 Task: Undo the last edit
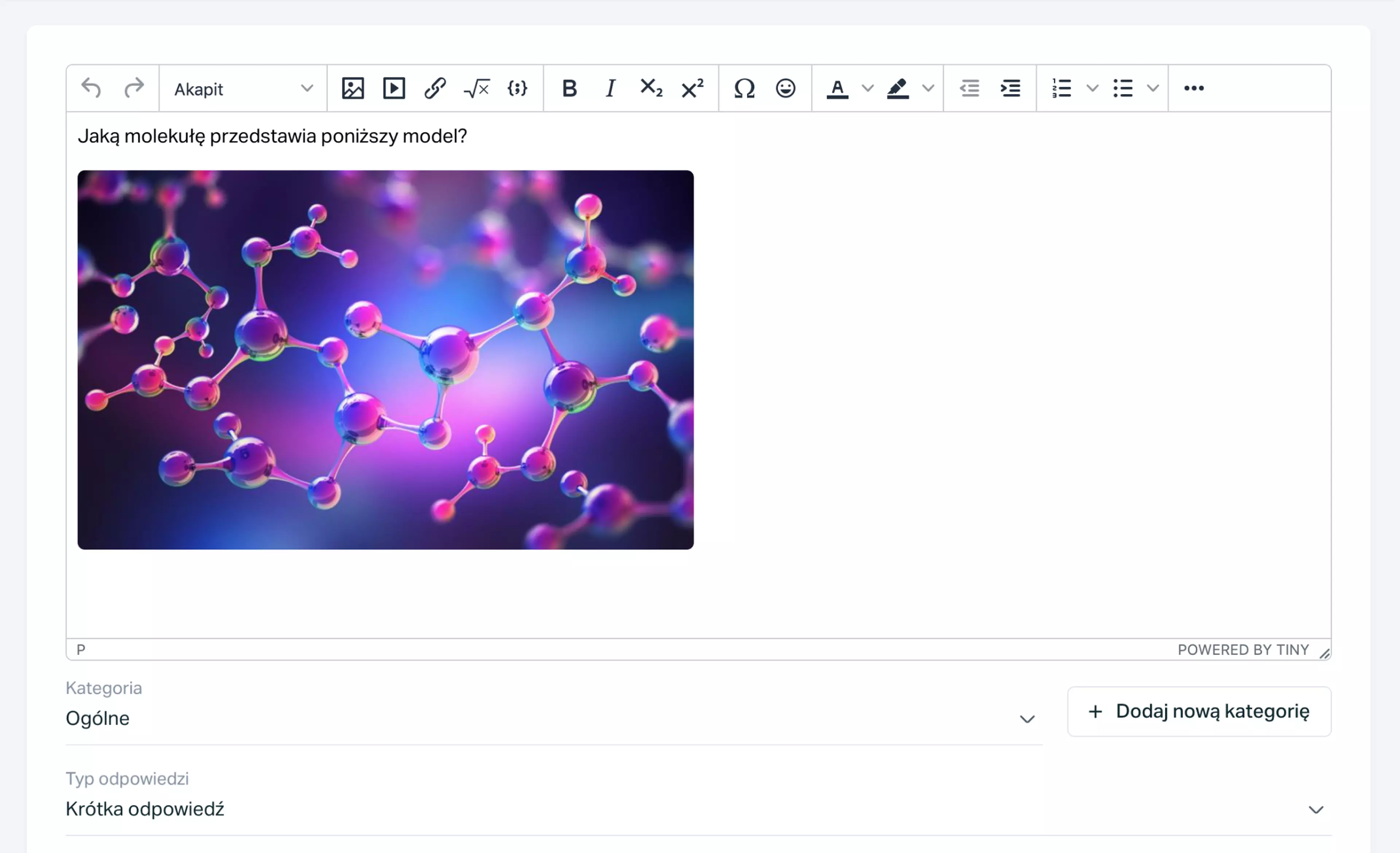click(91, 89)
